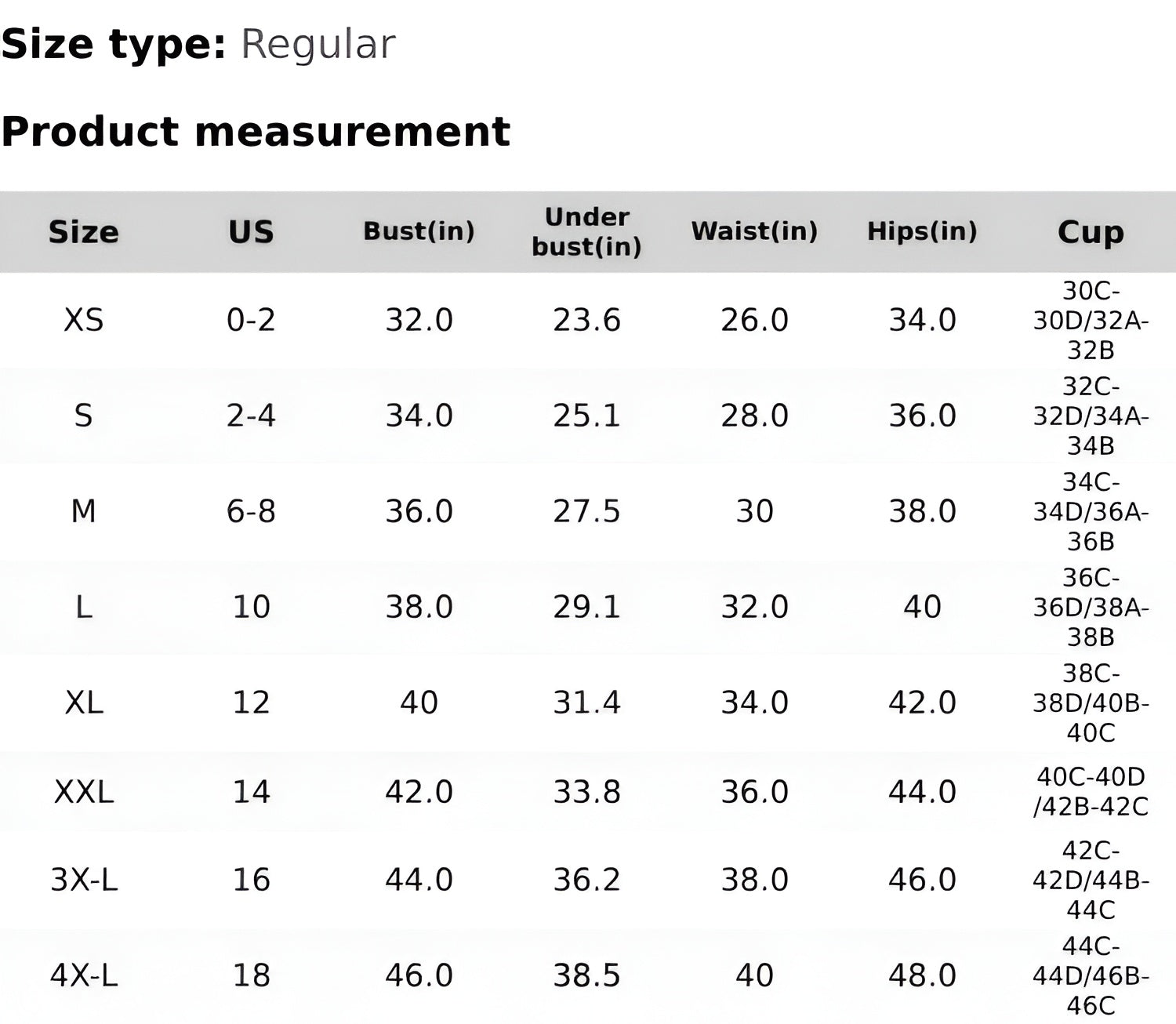Click the Size column header
This screenshot has width=1176, height=1024.
pyautogui.click(x=83, y=232)
